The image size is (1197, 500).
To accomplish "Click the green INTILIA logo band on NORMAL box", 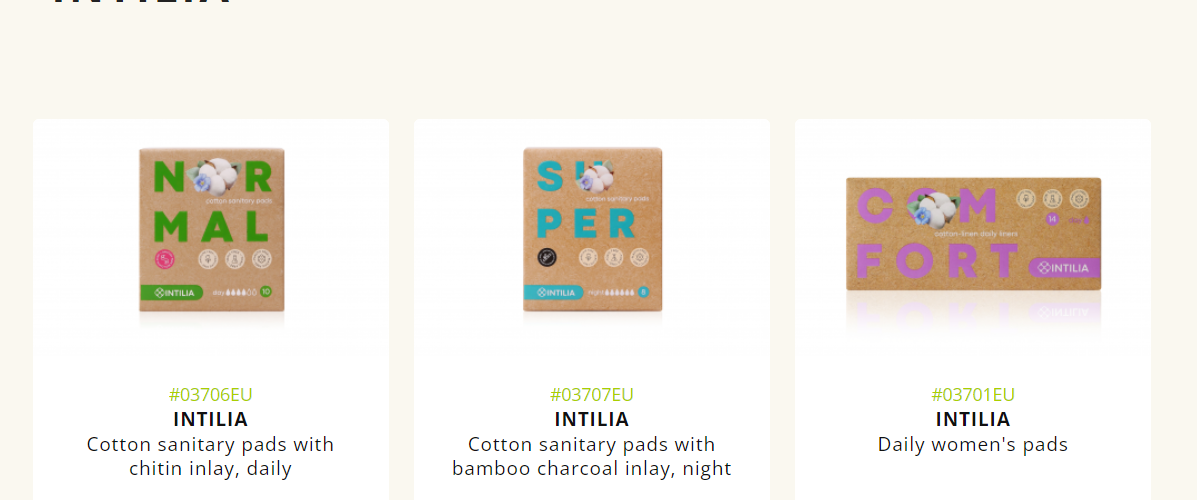I will 172,292.
